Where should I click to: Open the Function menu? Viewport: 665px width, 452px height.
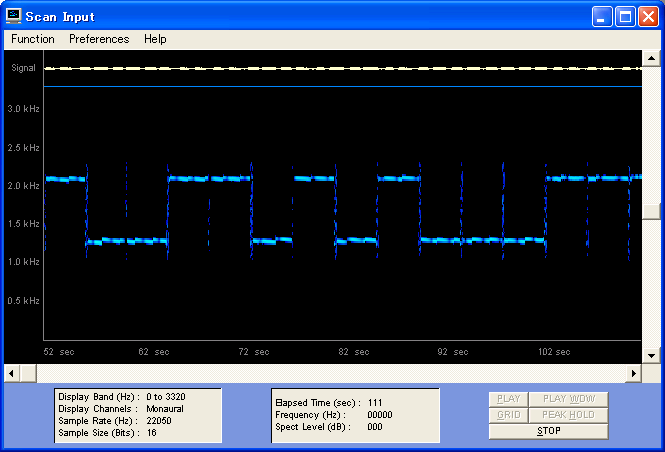tap(33, 39)
